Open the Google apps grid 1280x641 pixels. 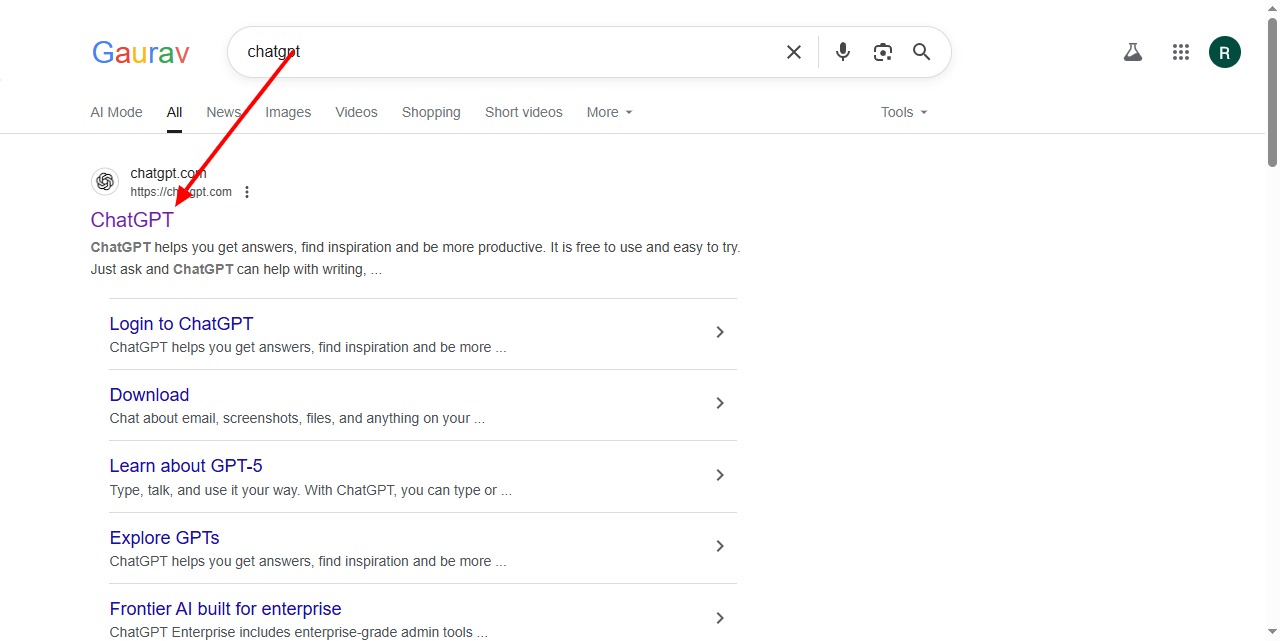(x=1180, y=51)
